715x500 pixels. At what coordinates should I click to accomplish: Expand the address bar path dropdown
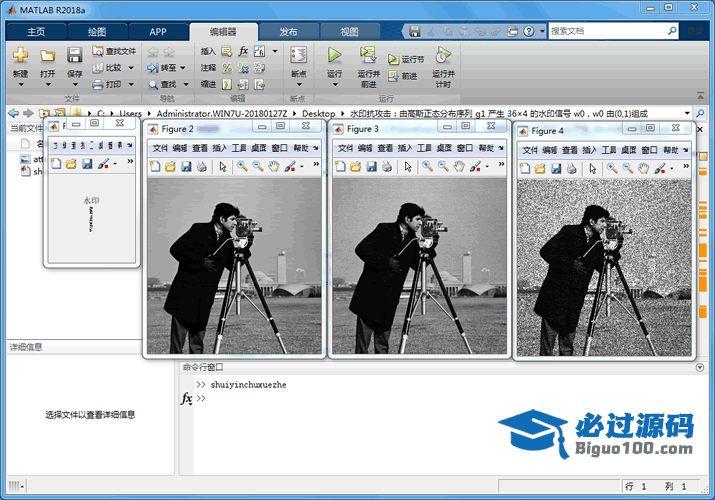point(687,113)
